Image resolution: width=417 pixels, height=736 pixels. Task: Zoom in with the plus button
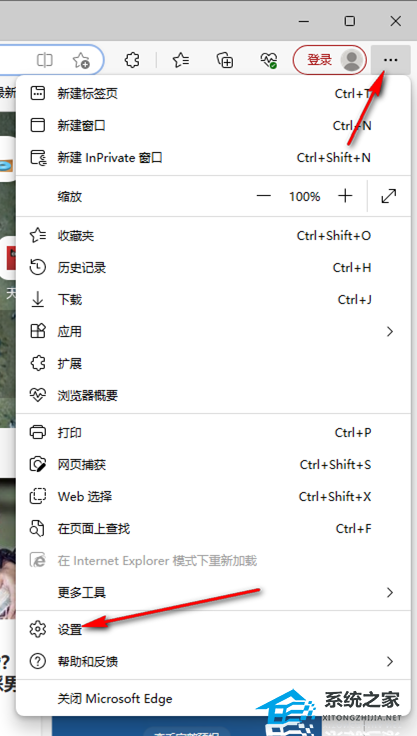point(345,196)
